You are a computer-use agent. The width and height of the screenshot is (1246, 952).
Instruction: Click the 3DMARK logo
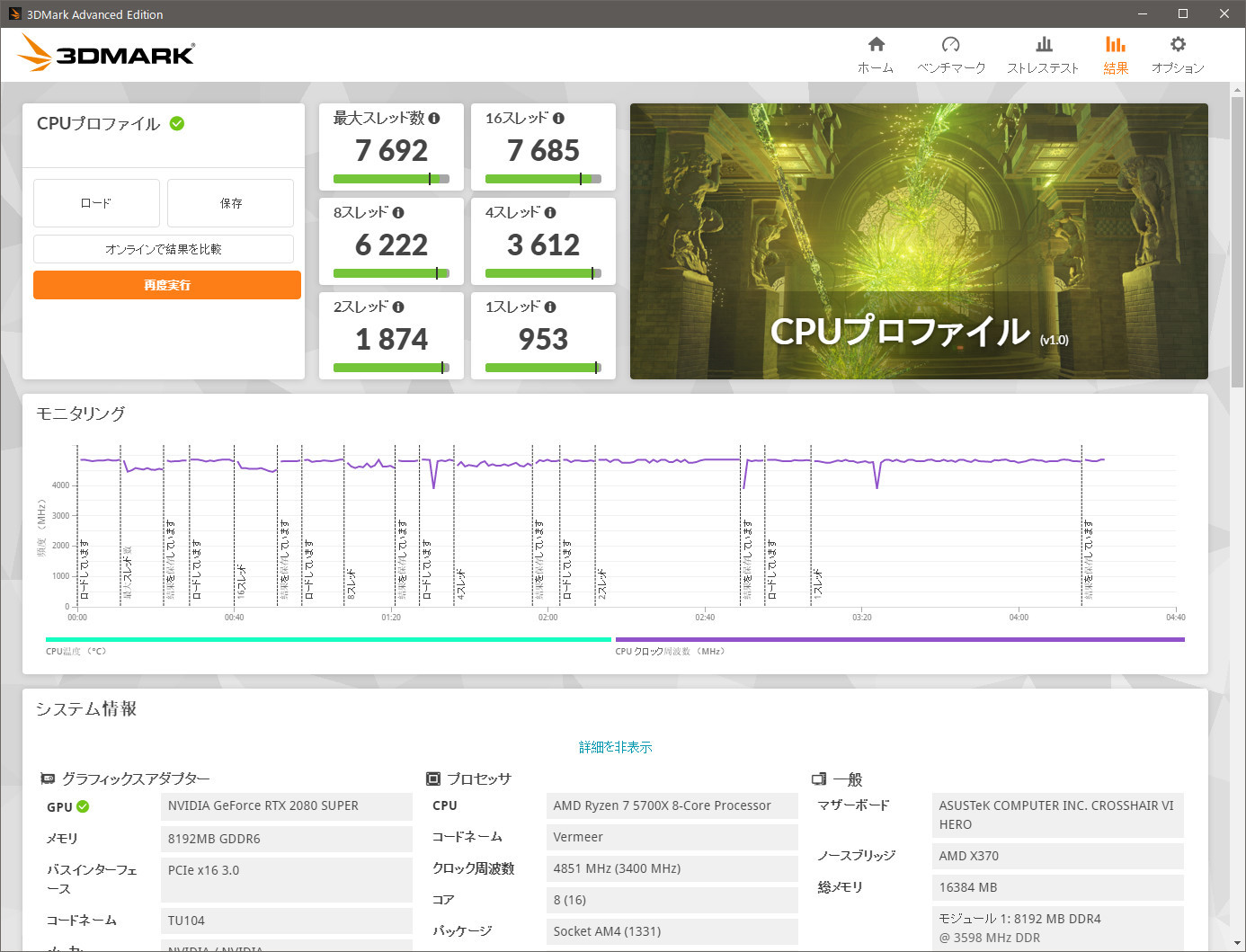pos(105,53)
